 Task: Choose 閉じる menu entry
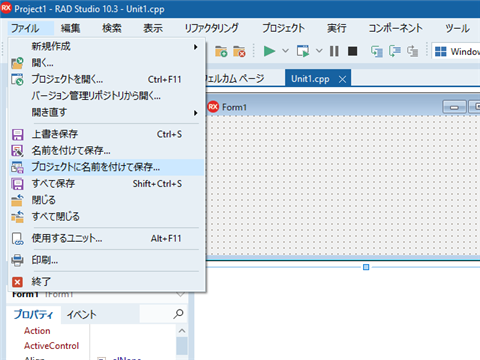click(x=106, y=200)
